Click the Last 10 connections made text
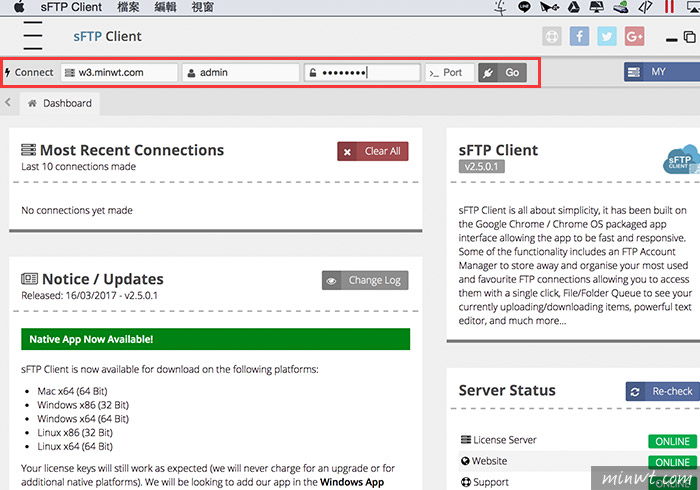 pyautogui.click(x=79, y=166)
